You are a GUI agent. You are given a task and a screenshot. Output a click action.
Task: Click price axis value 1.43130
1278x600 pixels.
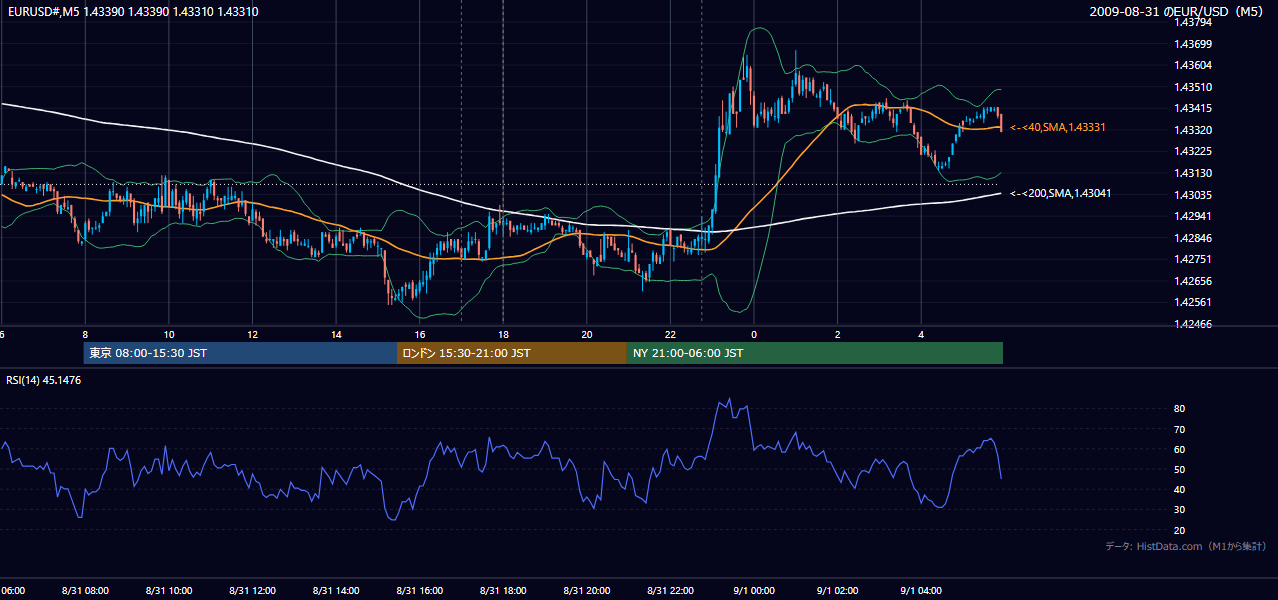pos(1192,173)
